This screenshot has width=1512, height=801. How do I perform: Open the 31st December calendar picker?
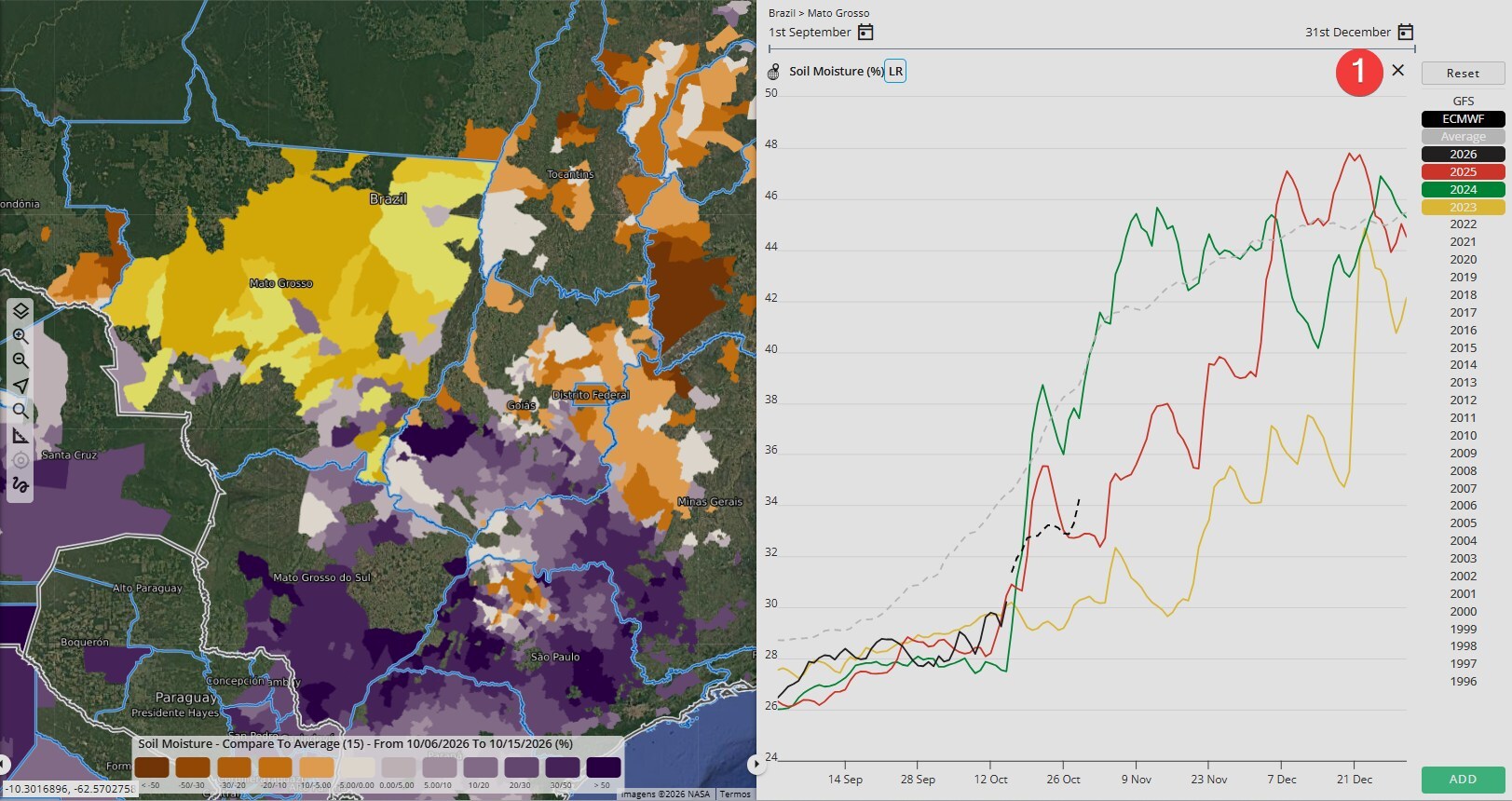click(1406, 33)
